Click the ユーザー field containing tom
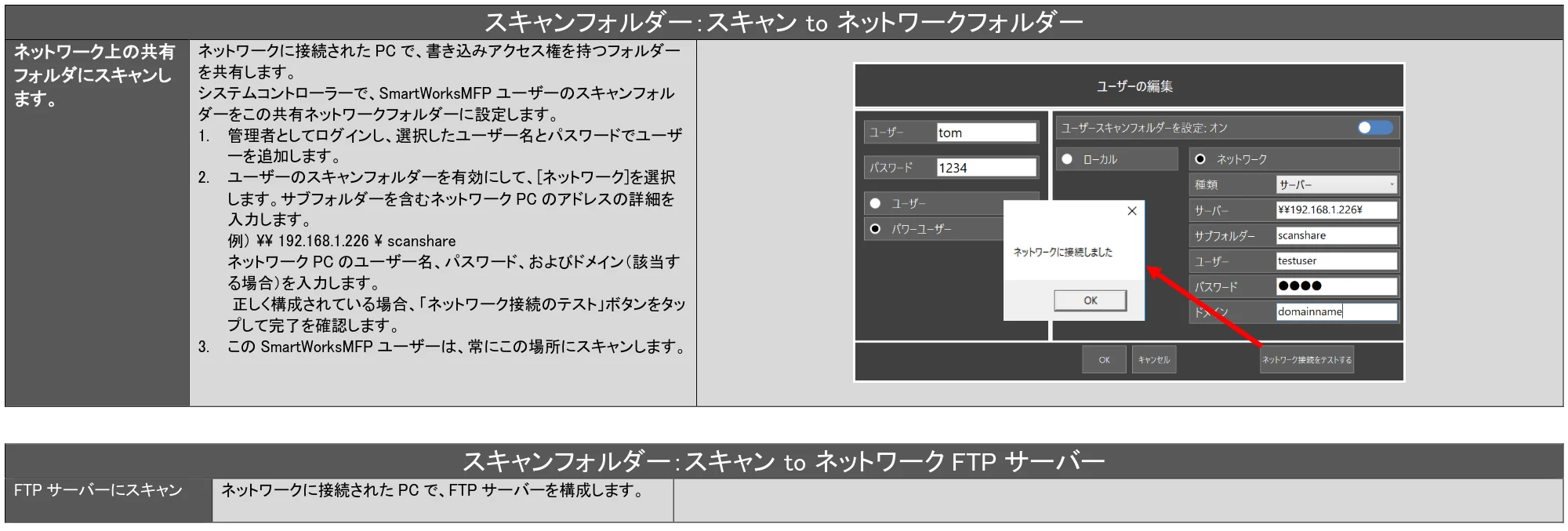The width and height of the screenshot is (1568, 531). 986,133
